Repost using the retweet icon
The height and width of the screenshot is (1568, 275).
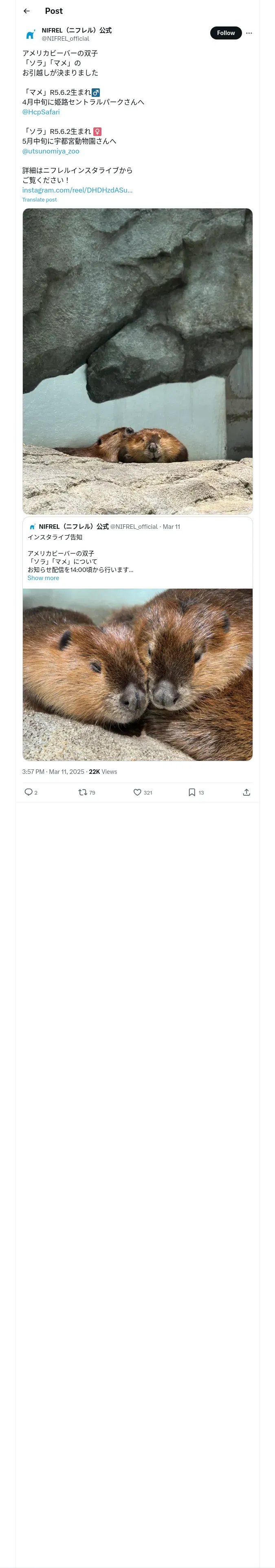(82, 792)
